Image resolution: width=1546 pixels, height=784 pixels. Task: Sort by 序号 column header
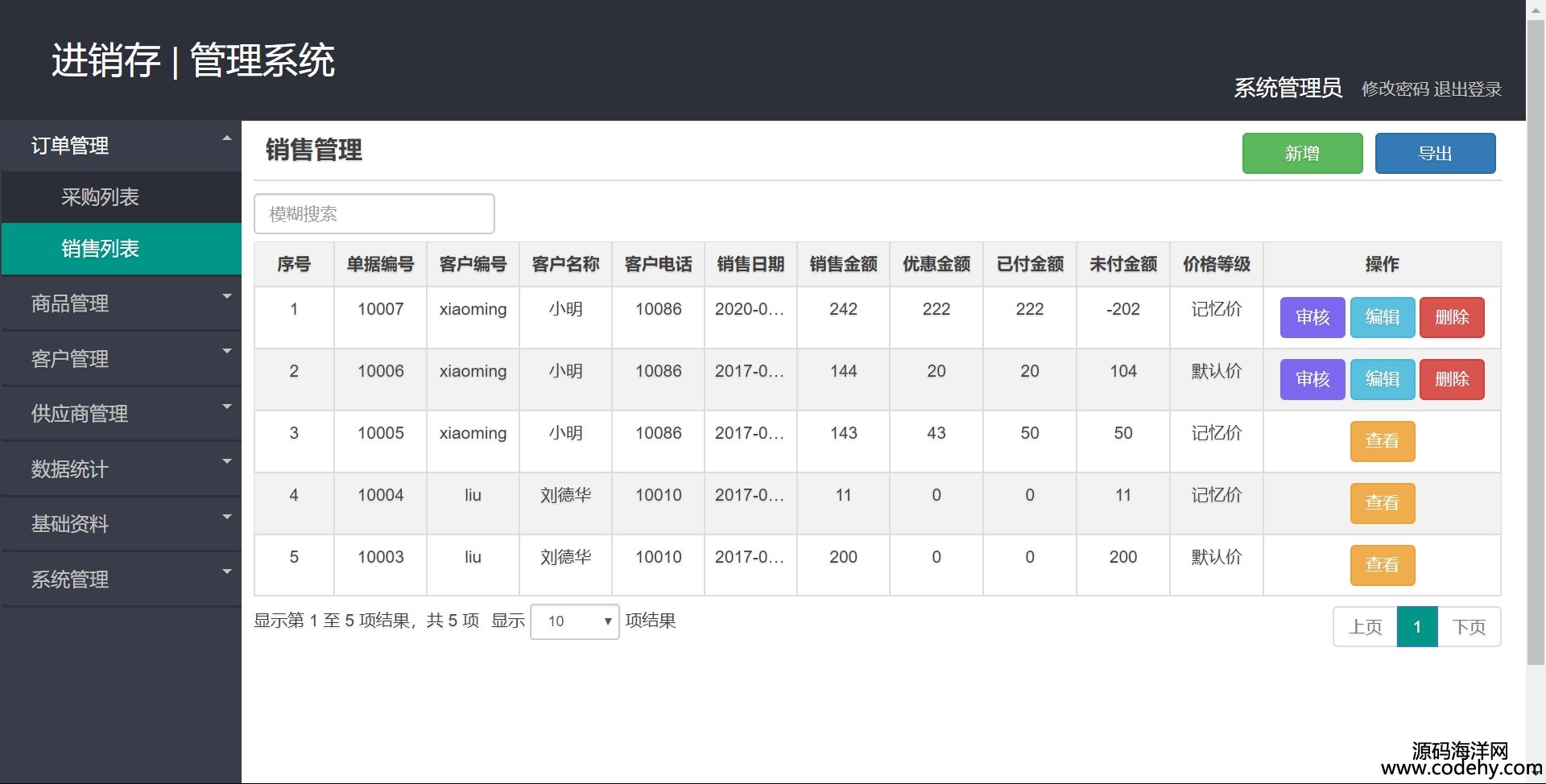(x=294, y=264)
